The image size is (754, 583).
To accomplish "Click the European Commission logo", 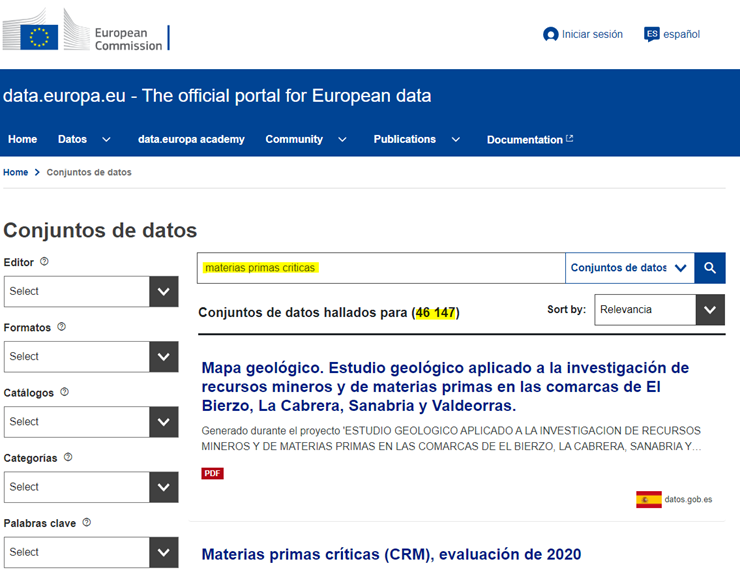I will click(x=86, y=31).
